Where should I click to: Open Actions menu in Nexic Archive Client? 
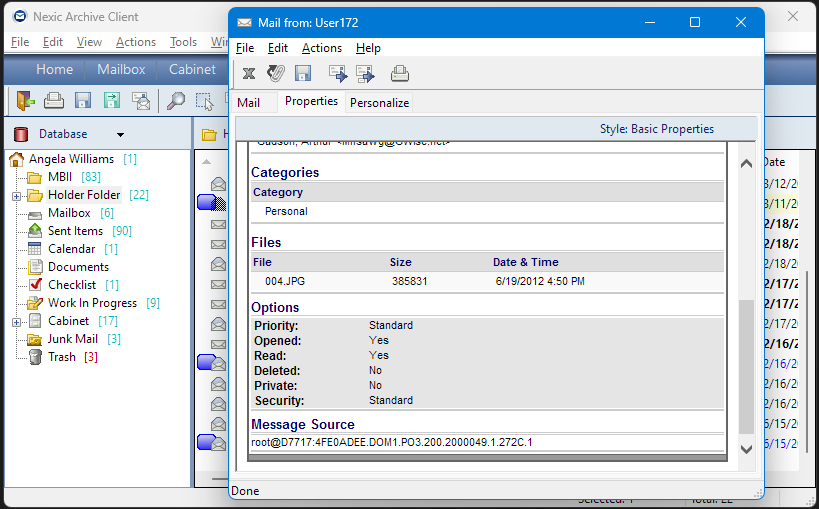coord(136,42)
